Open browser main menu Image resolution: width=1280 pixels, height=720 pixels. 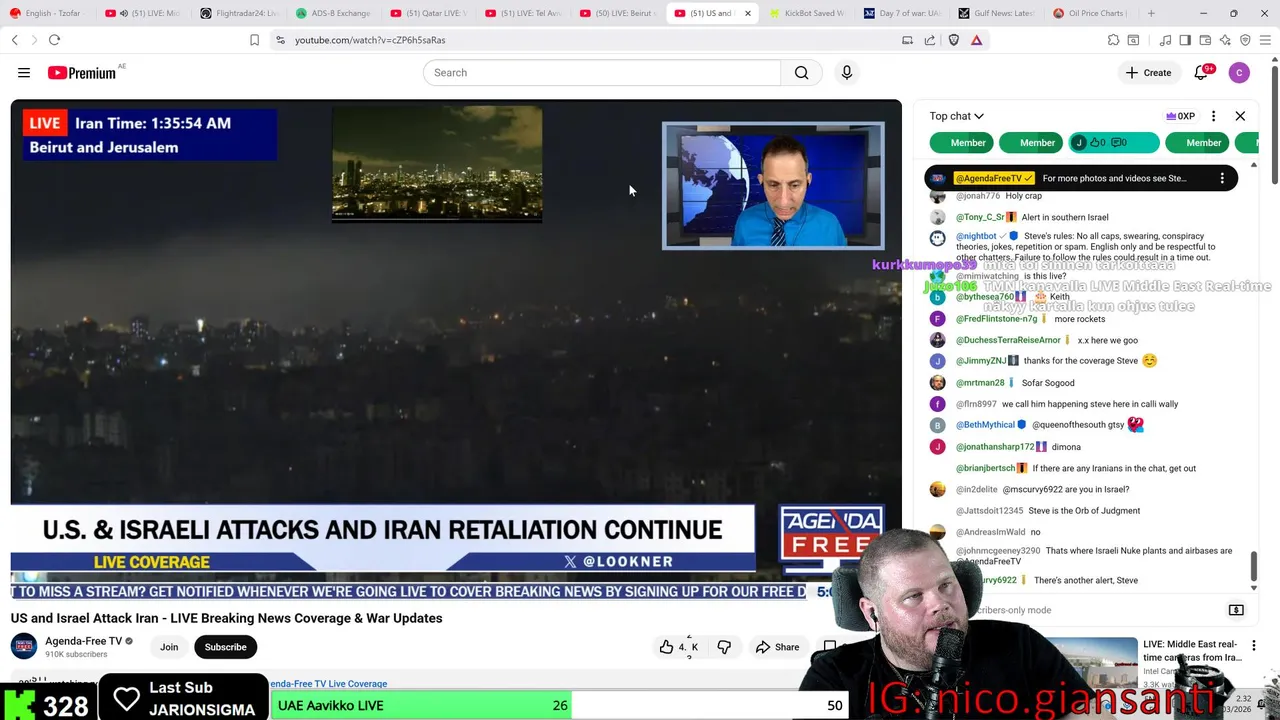tap(1265, 40)
